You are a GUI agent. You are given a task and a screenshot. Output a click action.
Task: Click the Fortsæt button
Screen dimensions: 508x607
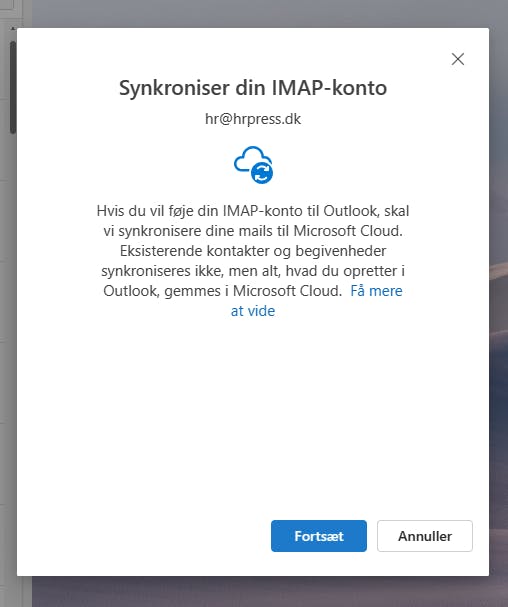pyautogui.click(x=319, y=536)
